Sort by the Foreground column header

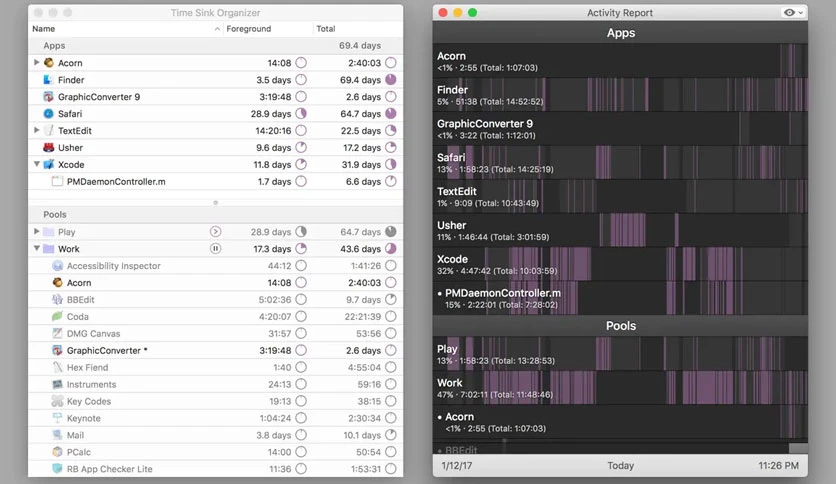[268, 29]
